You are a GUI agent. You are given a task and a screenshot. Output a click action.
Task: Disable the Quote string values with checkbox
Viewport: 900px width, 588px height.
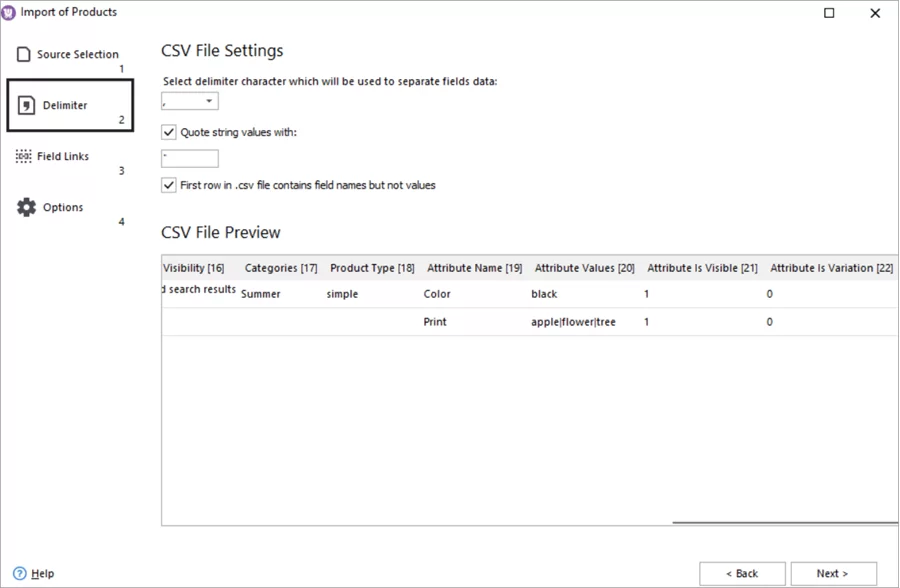[169, 131]
